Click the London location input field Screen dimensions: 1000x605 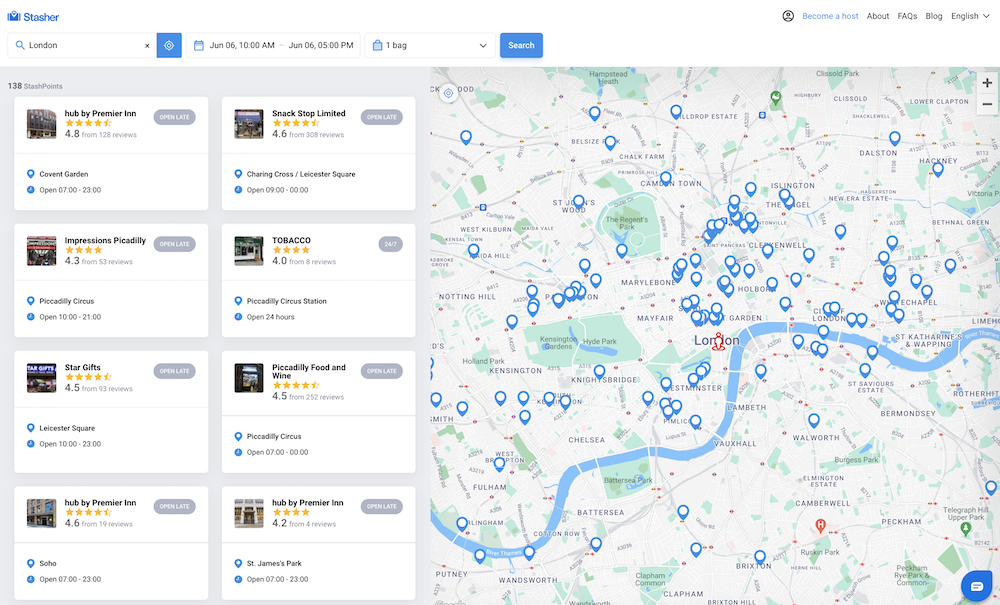(84, 45)
